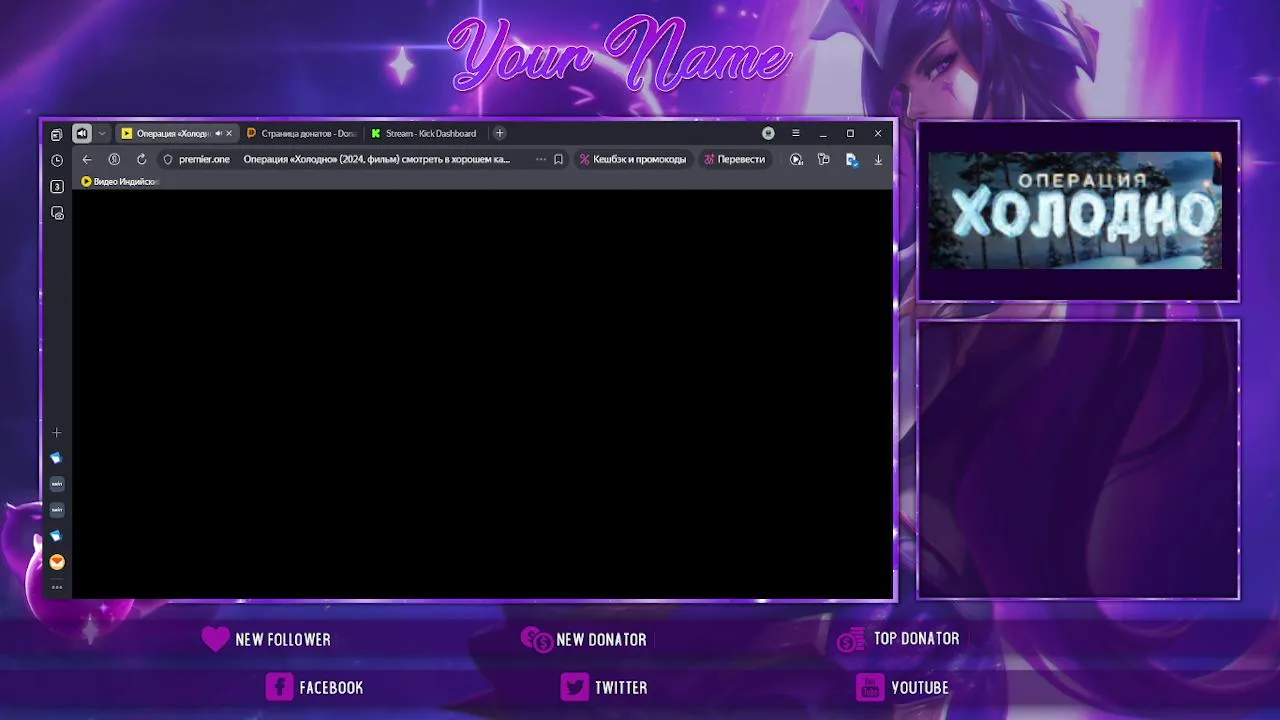Bookmark the page with the bookmark icon
1280x720 pixels.
[x=558, y=159]
